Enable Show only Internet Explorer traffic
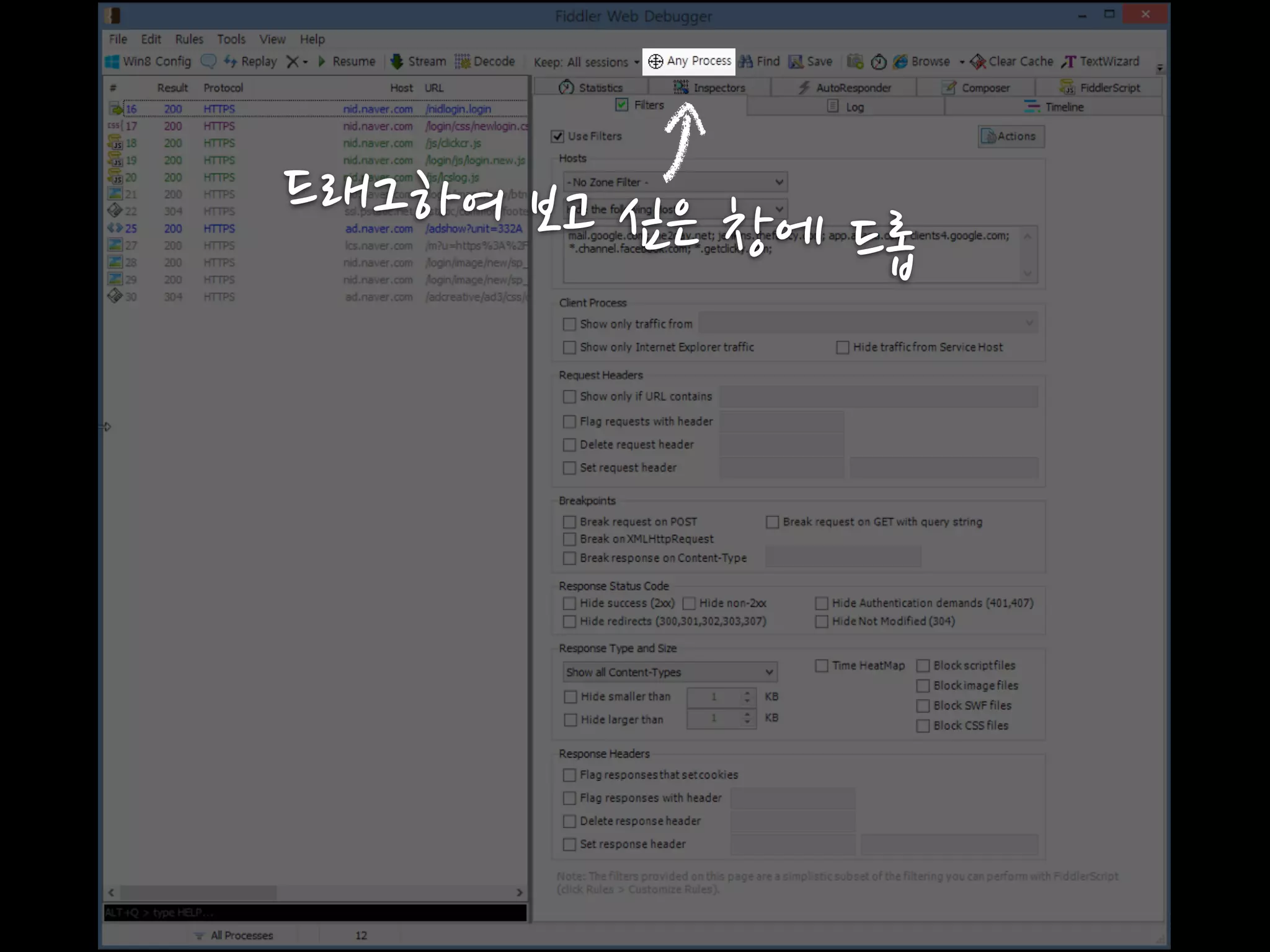Screen dimensions: 1270x952 click(x=569, y=348)
